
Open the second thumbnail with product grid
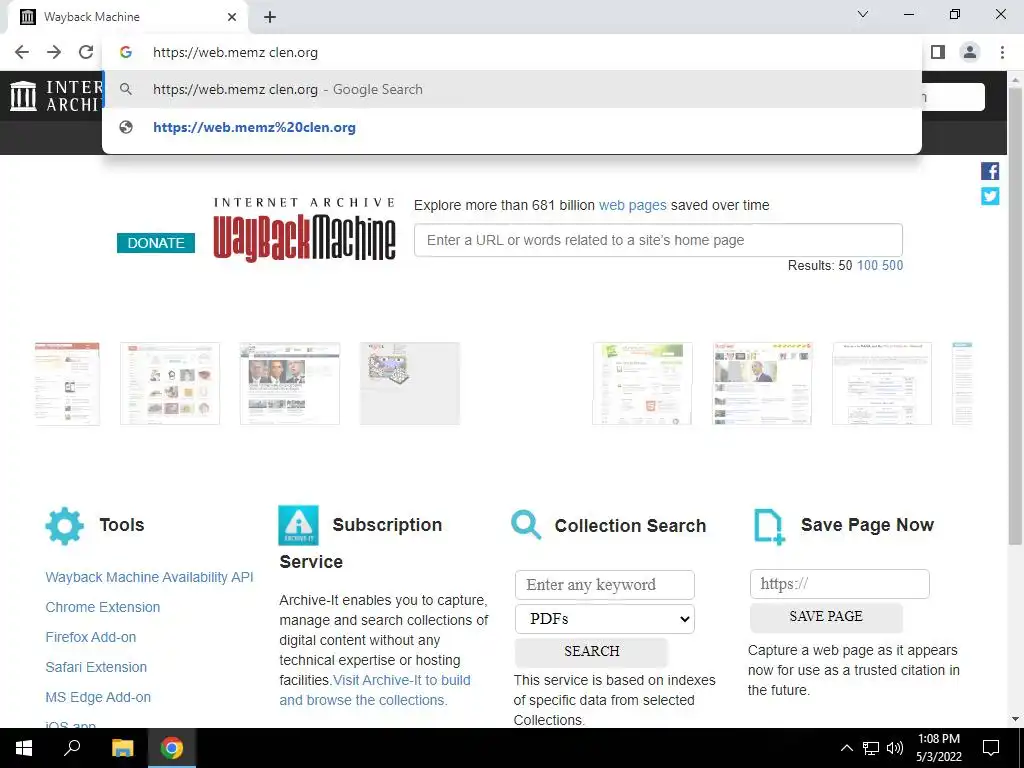click(170, 383)
